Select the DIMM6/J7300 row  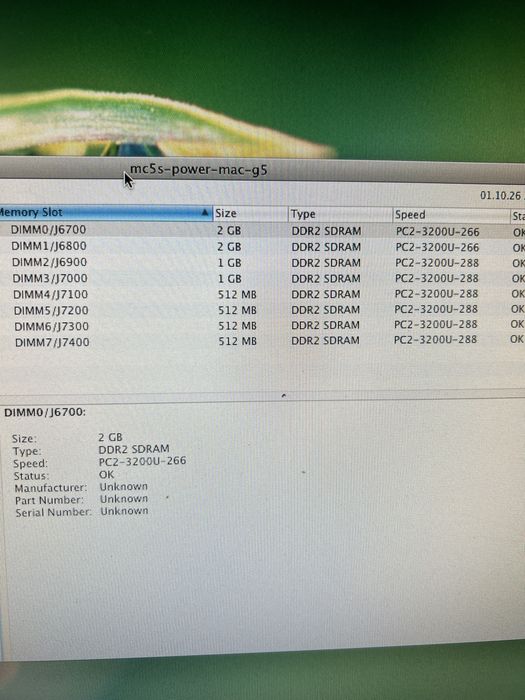[x=262, y=326]
